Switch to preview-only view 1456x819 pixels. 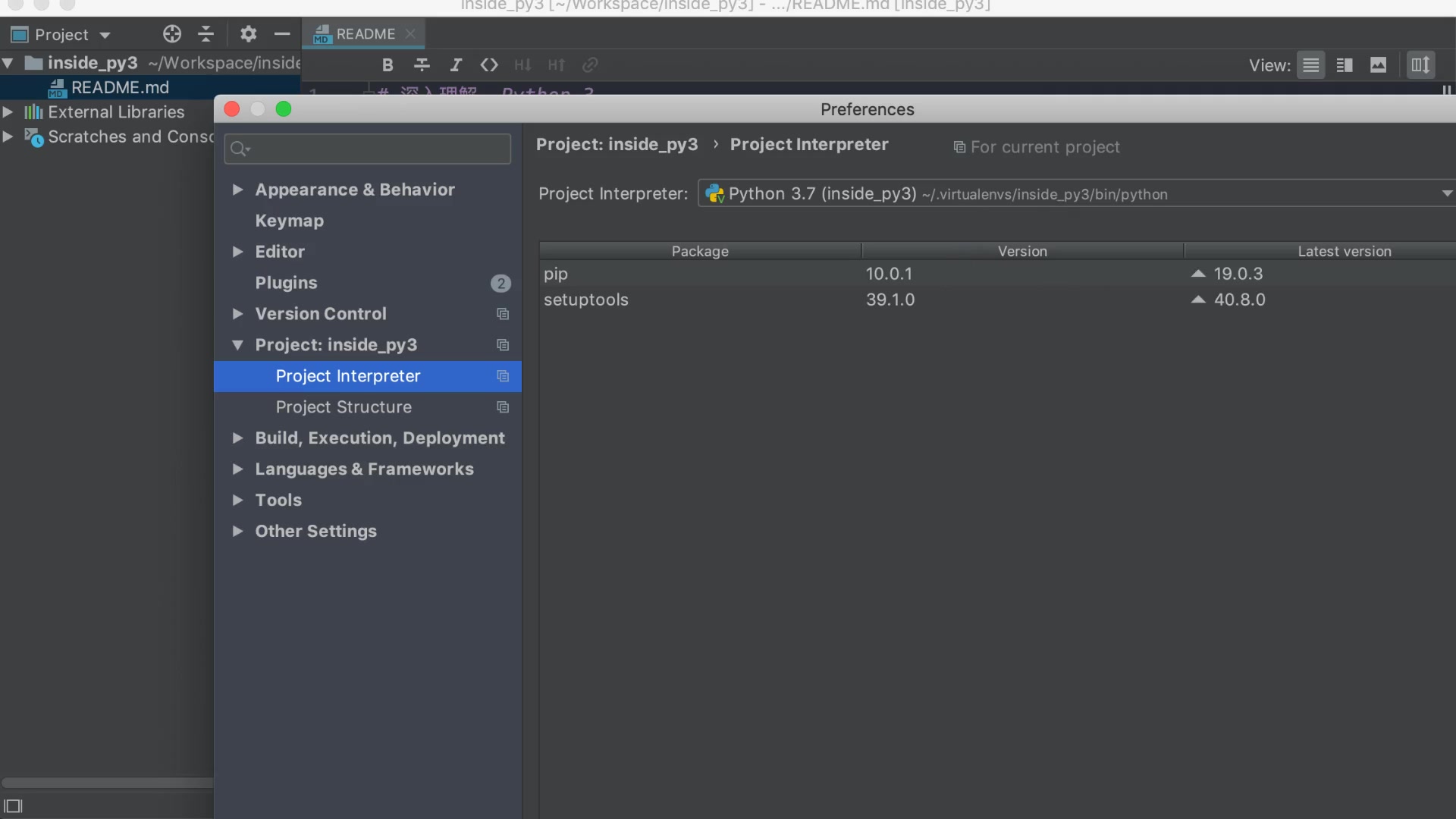(1378, 65)
